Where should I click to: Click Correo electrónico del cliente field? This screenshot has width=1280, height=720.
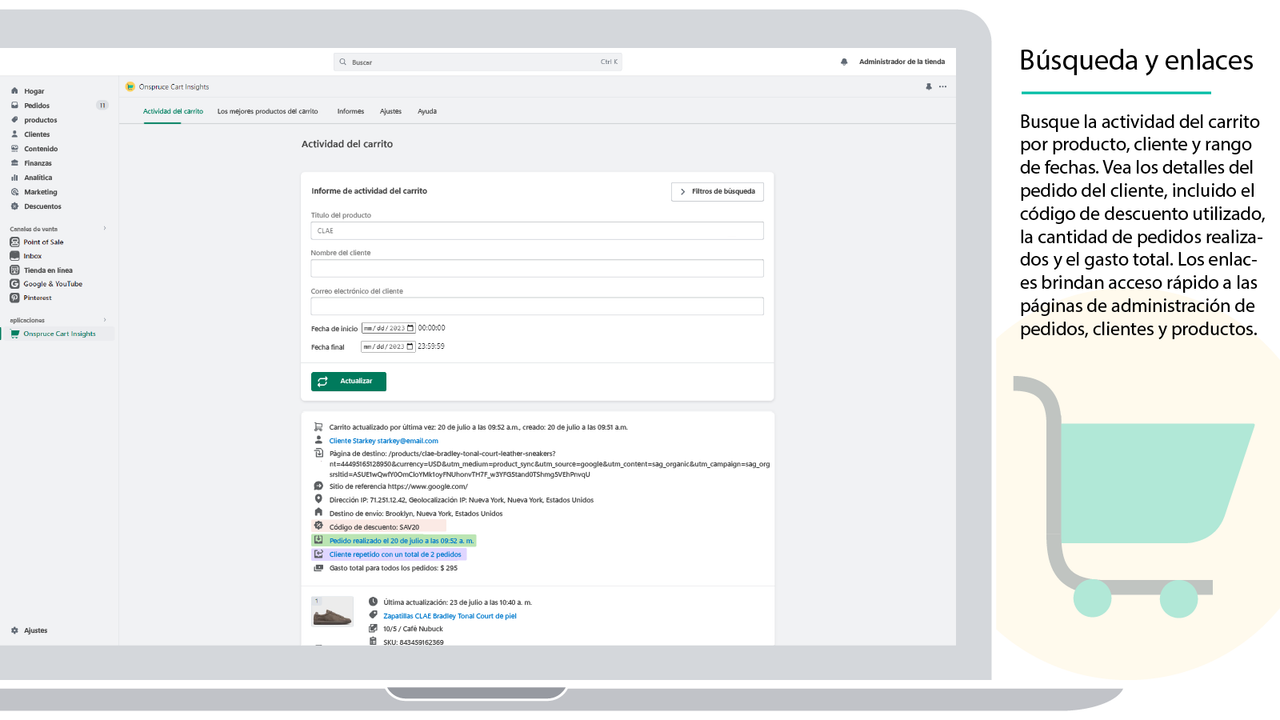[537, 306]
